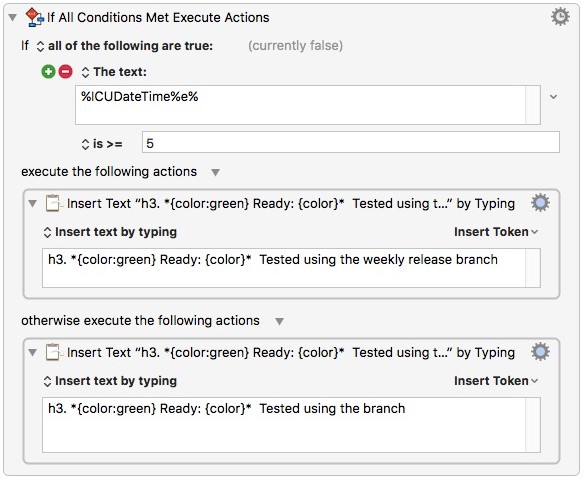Screen dimensions: 584x480
Task: Click second Insert Text clipboard icon
Action: [53, 352]
